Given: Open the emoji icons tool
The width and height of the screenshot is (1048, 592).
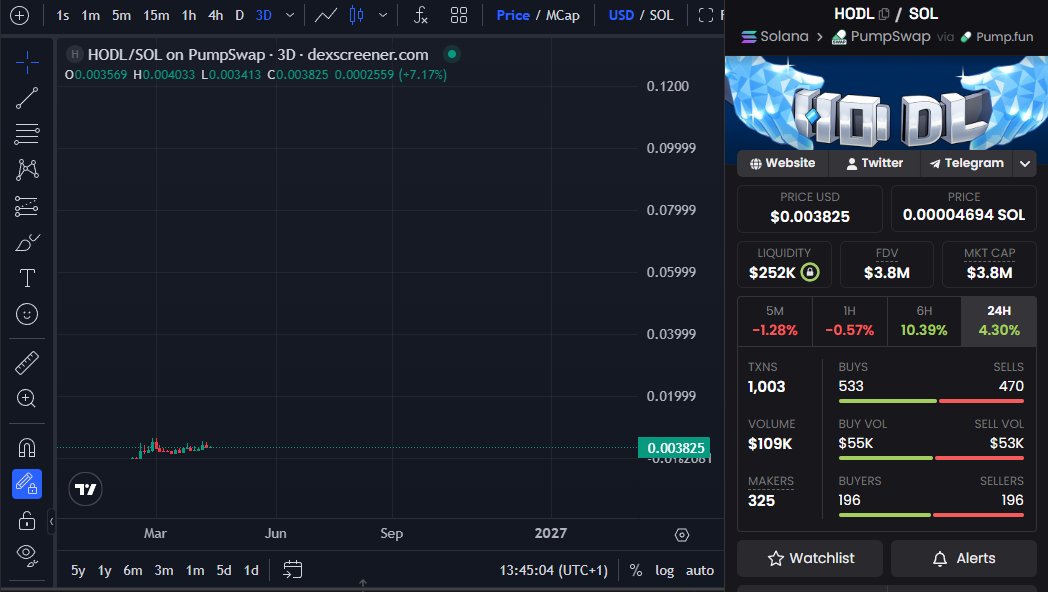Looking at the screenshot, I should point(27,314).
